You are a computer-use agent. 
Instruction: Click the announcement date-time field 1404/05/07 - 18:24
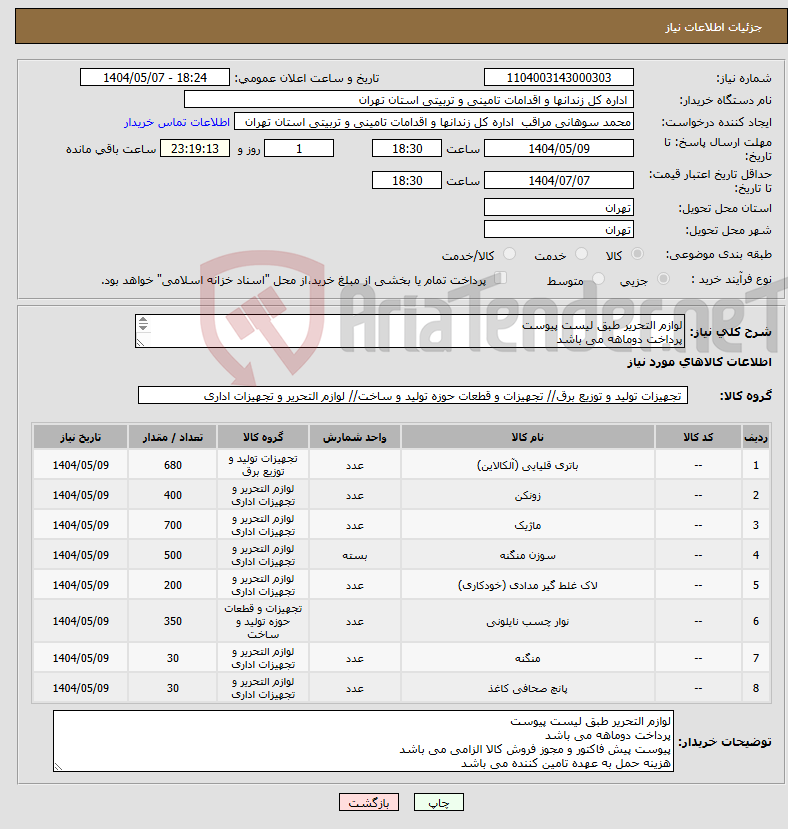pos(155,78)
